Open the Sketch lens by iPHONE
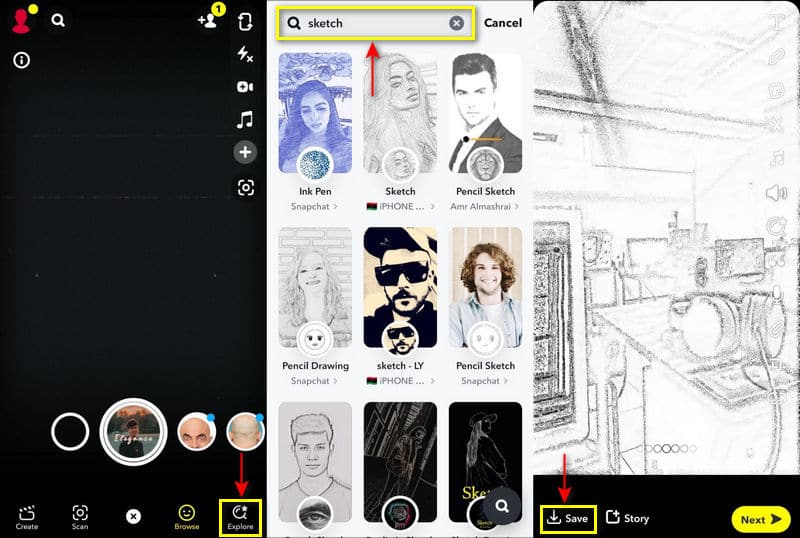 tap(400, 113)
